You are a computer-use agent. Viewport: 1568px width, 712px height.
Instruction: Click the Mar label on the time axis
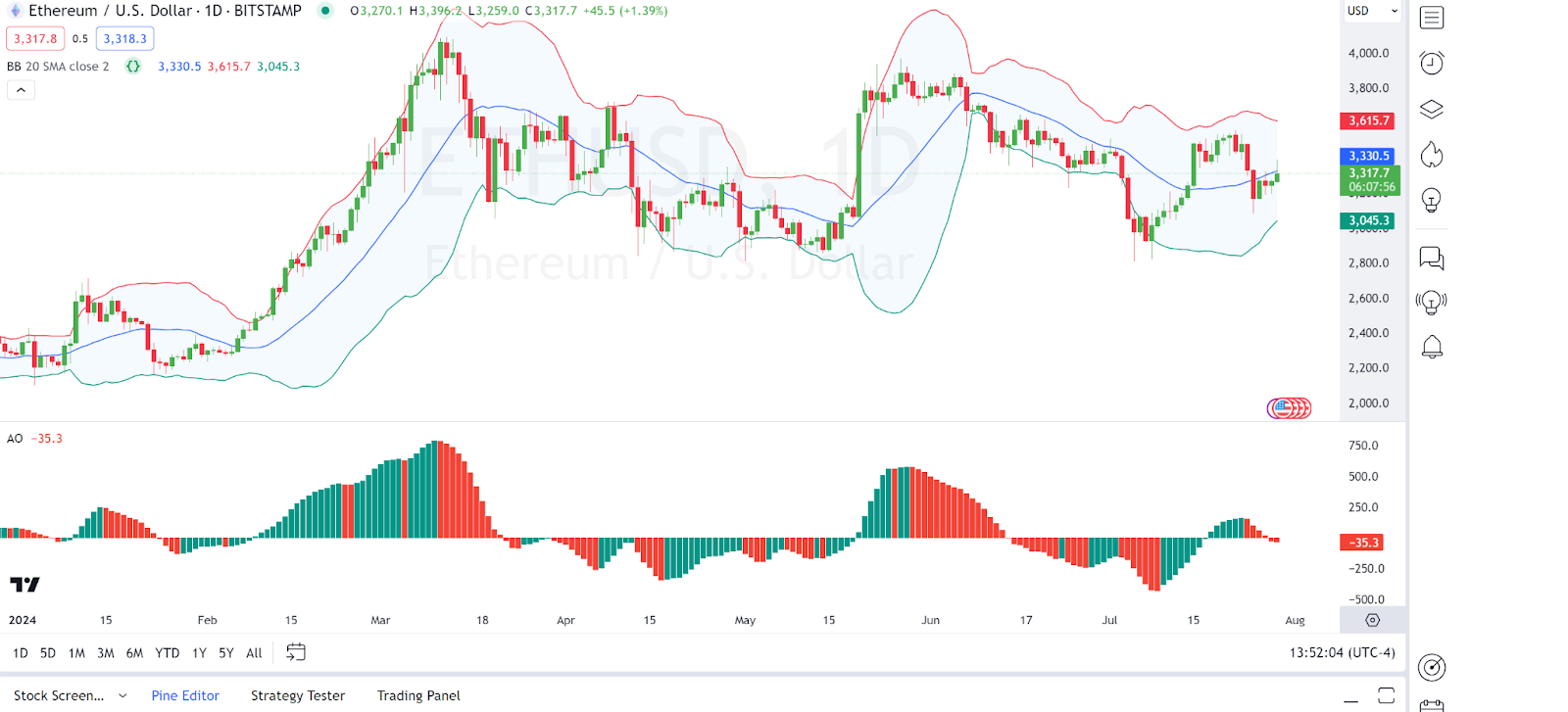[x=380, y=620]
